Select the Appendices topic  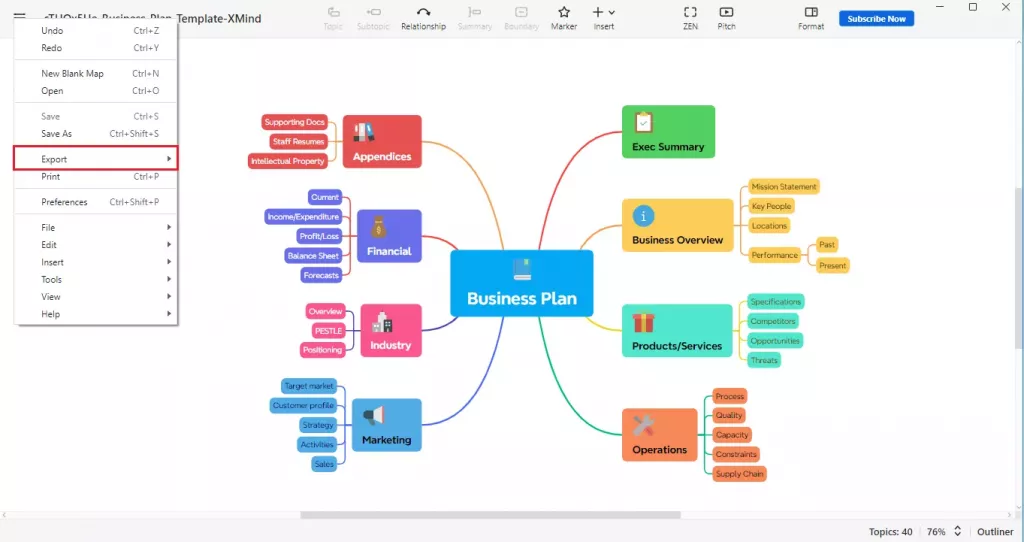click(382, 142)
